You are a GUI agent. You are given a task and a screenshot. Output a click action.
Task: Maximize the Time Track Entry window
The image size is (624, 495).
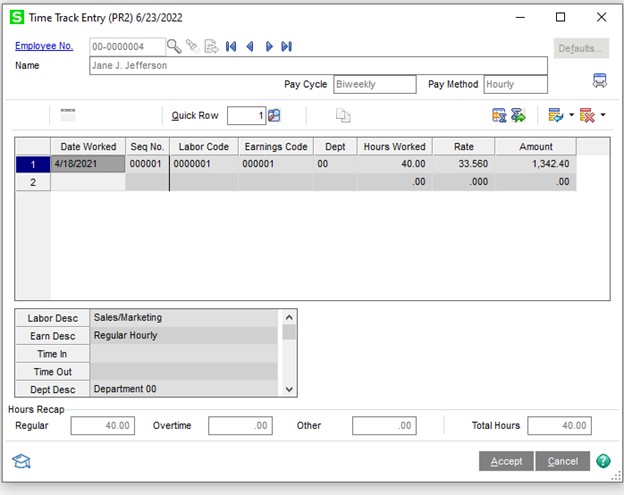pyautogui.click(x=560, y=17)
